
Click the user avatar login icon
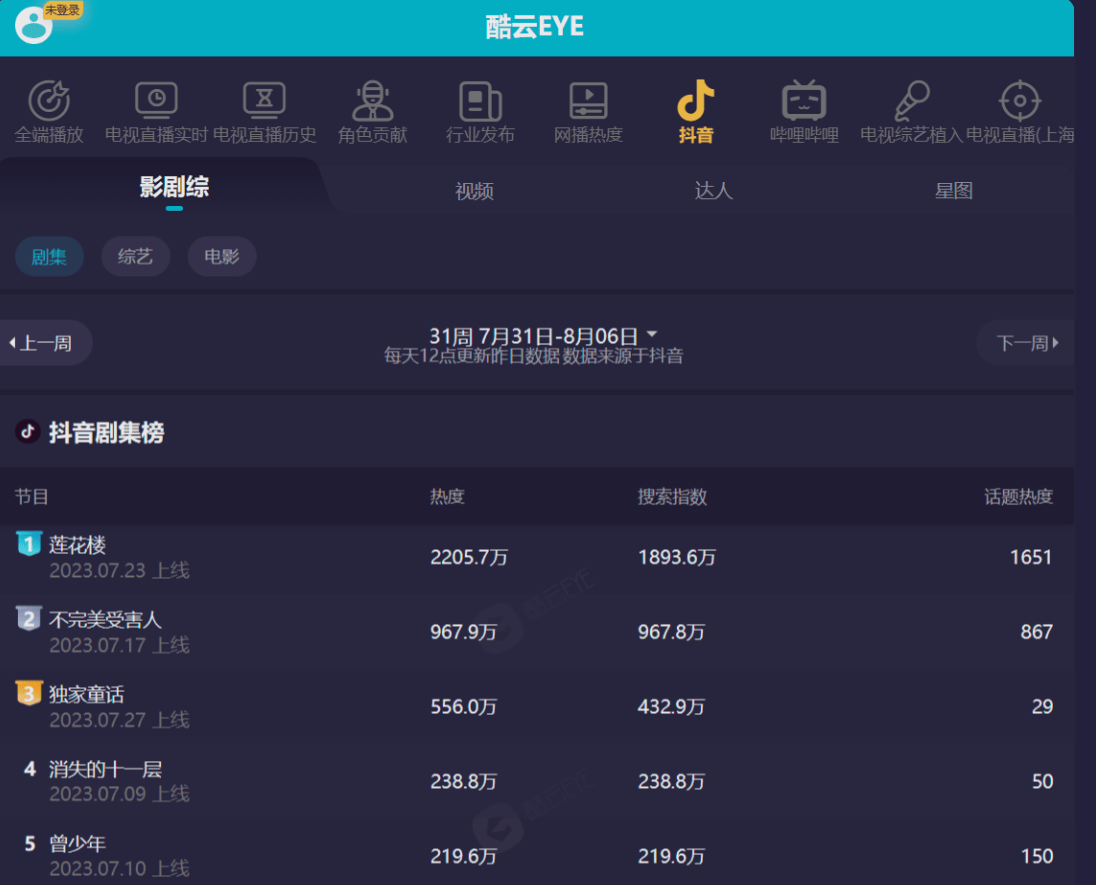point(35,25)
